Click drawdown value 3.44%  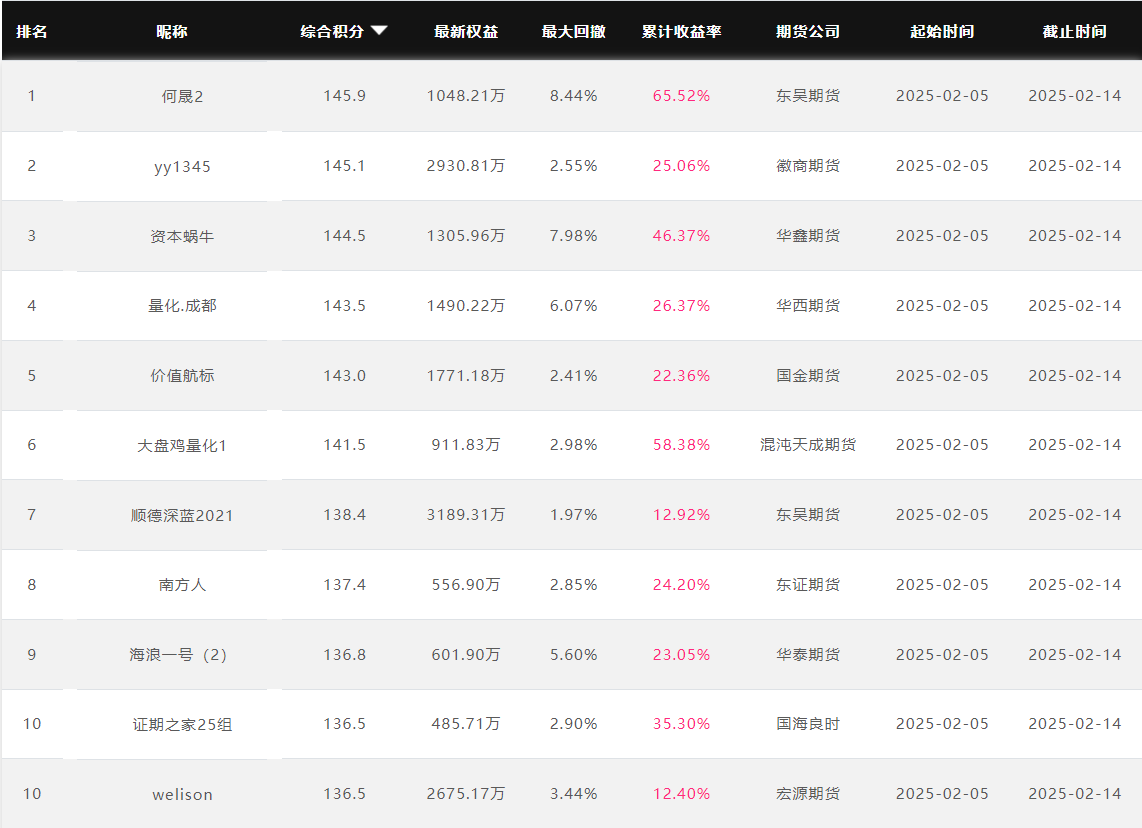pos(574,793)
